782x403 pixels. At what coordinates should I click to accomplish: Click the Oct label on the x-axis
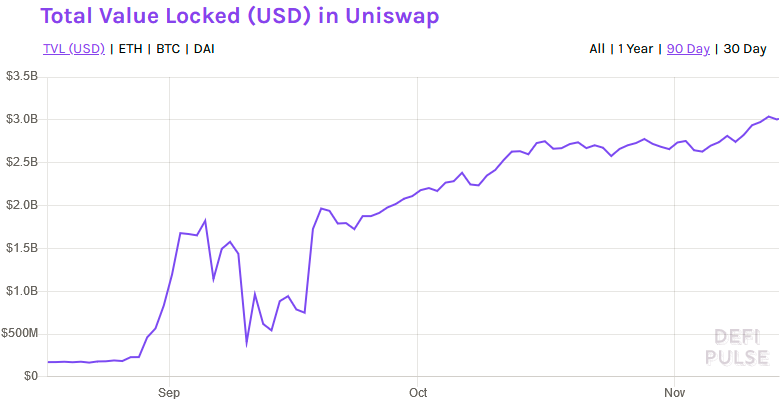click(x=417, y=393)
